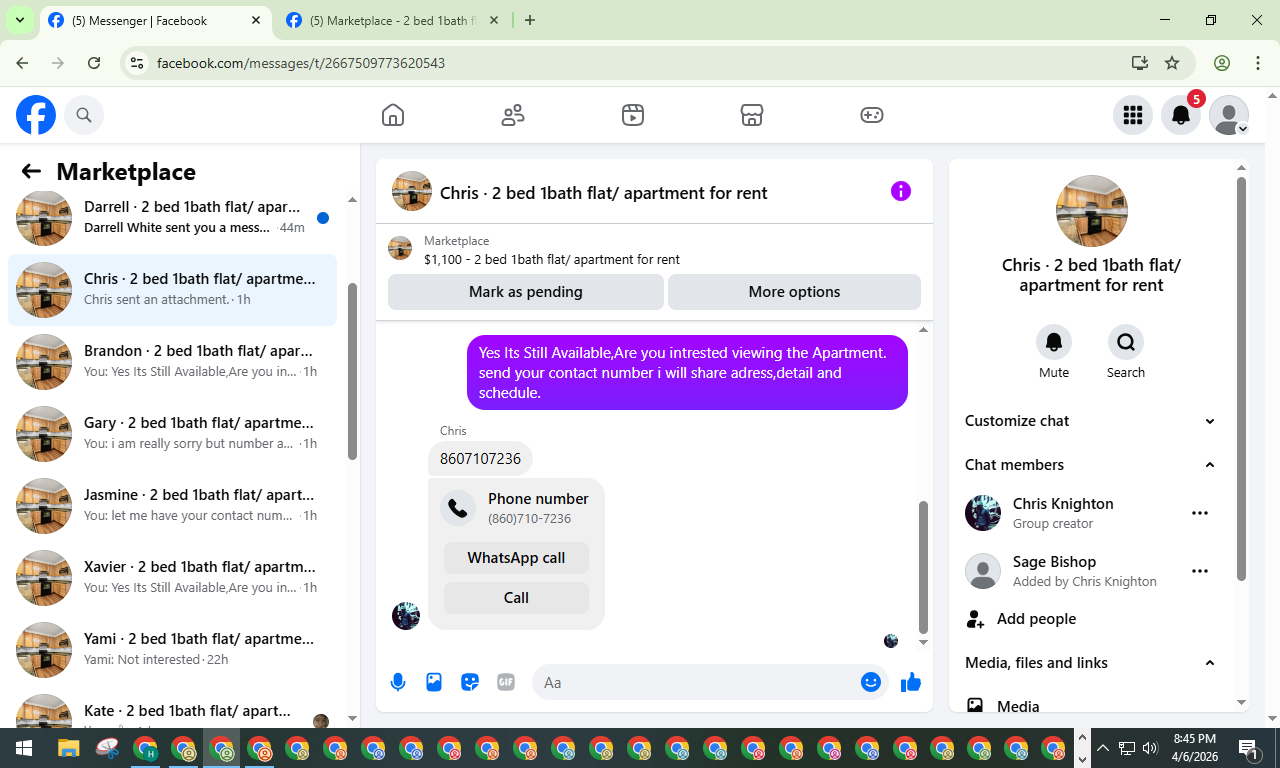The height and width of the screenshot is (768, 1280).
Task: Go to the Home feed icon
Action: pyautogui.click(x=393, y=115)
